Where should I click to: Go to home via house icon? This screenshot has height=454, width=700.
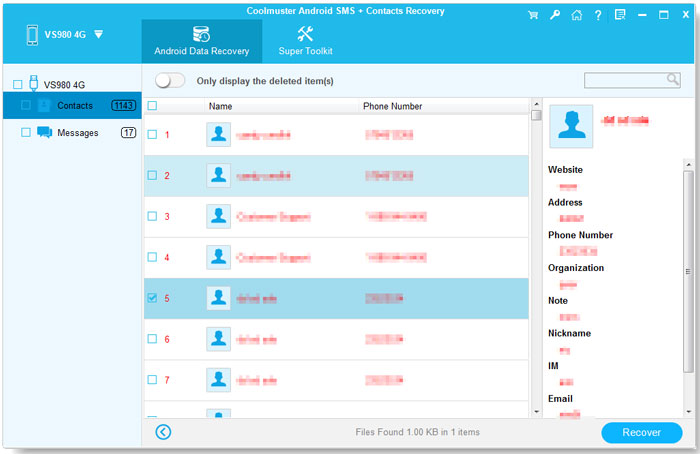pos(577,15)
